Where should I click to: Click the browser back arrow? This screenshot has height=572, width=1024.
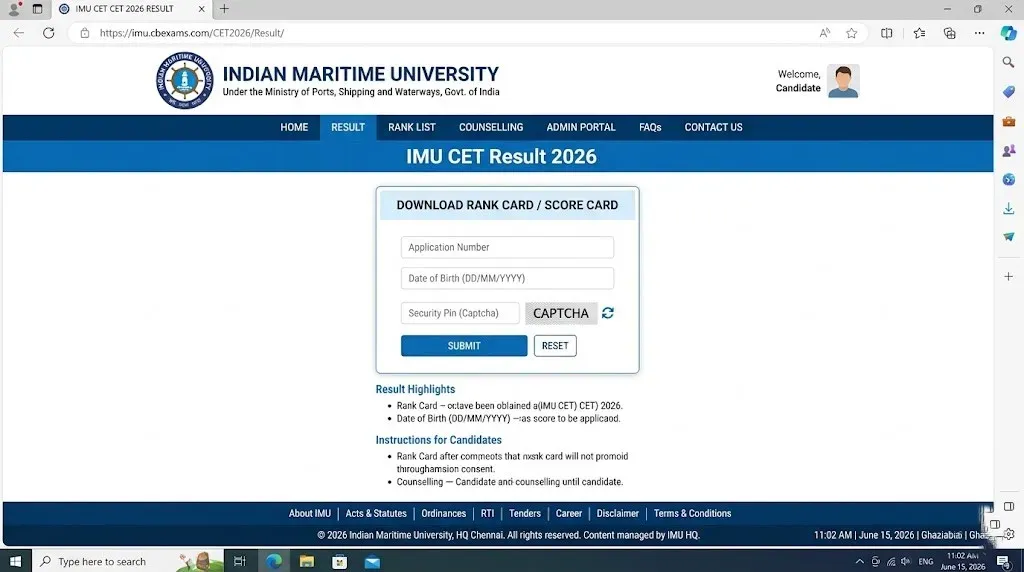click(x=18, y=33)
